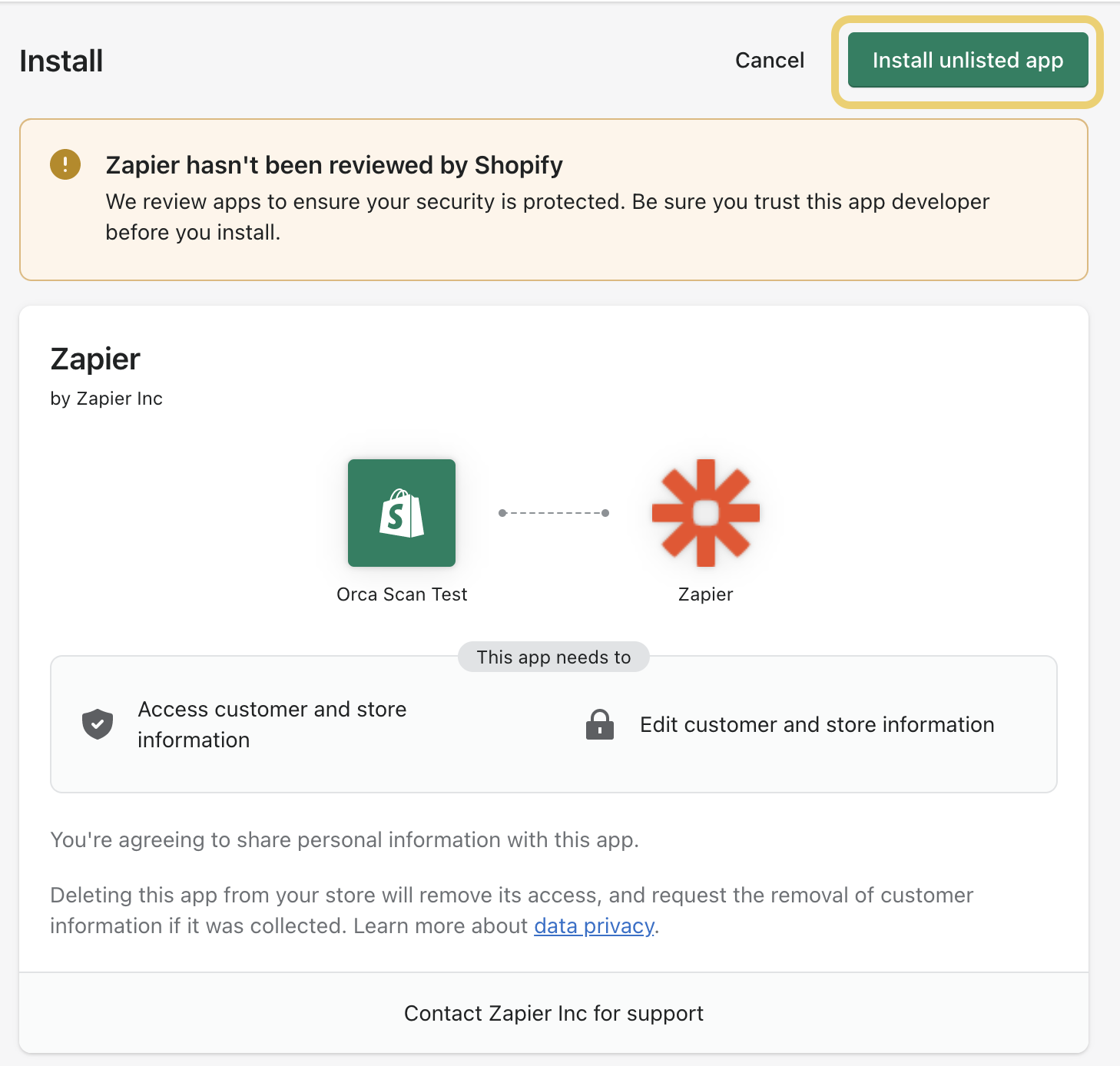Click the 'by Zapier Inc' developer text
Image resolution: width=1120 pixels, height=1066 pixels.
(x=107, y=399)
